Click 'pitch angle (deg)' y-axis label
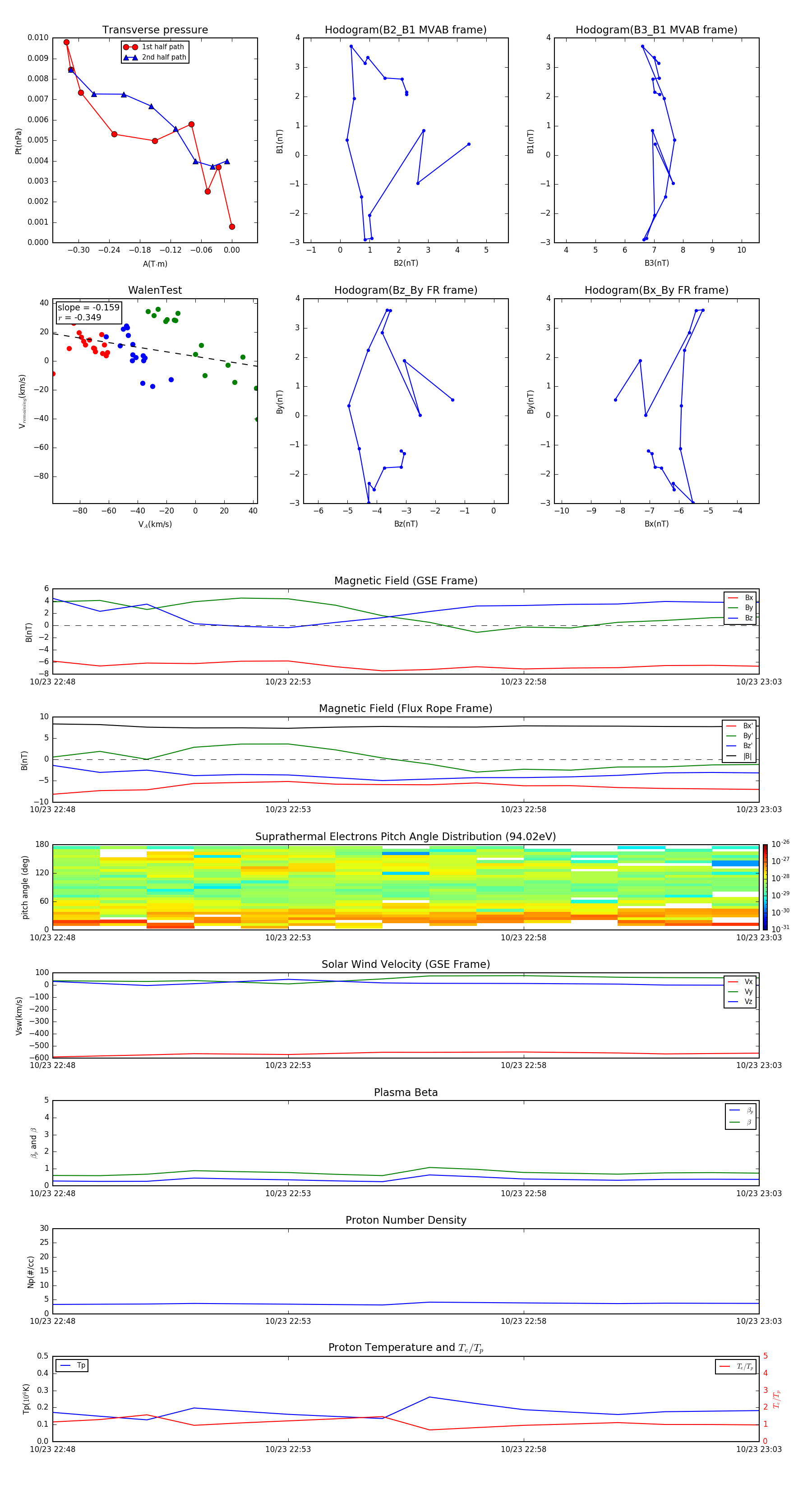This screenshot has width=812, height=1489. (25, 887)
